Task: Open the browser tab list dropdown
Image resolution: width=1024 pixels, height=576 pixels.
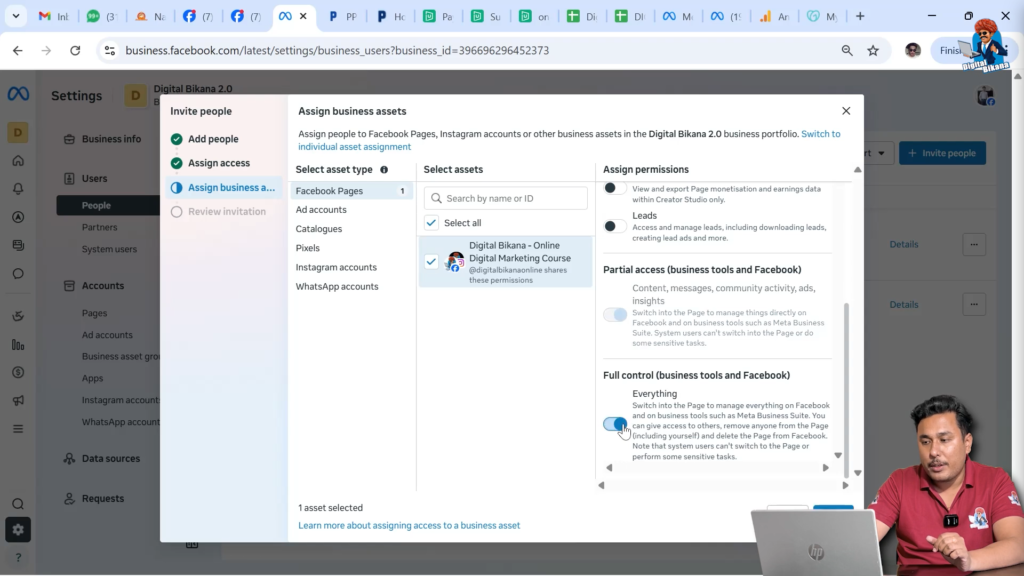Action: tap(16, 16)
